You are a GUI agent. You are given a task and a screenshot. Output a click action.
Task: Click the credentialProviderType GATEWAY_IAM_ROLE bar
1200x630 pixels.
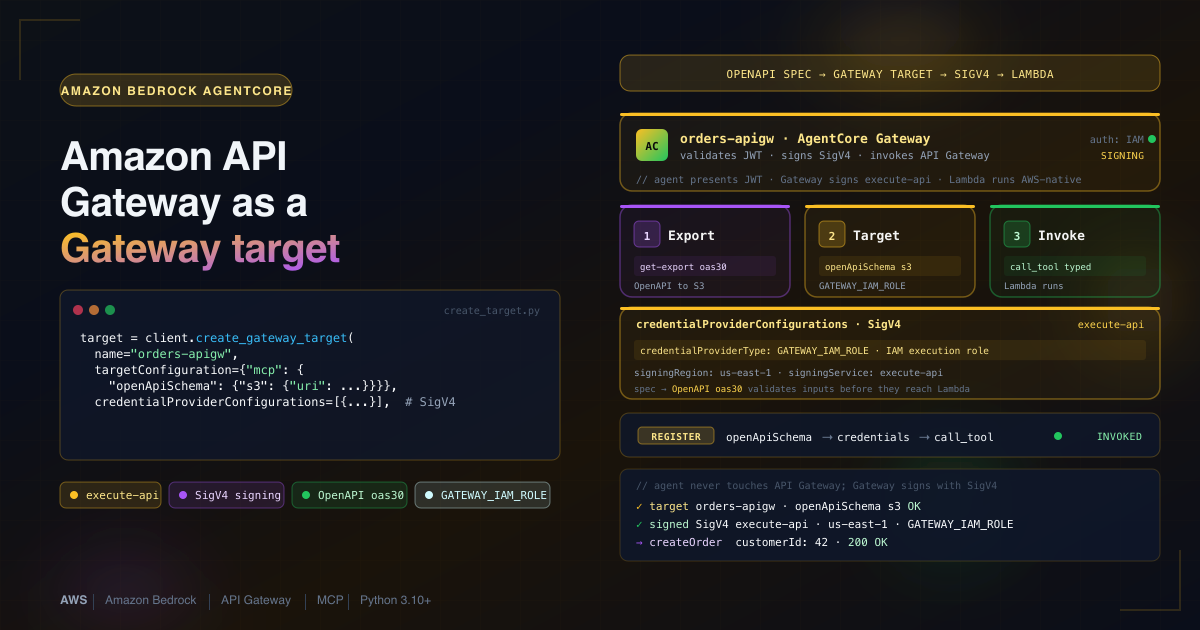click(x=890, y=350)
